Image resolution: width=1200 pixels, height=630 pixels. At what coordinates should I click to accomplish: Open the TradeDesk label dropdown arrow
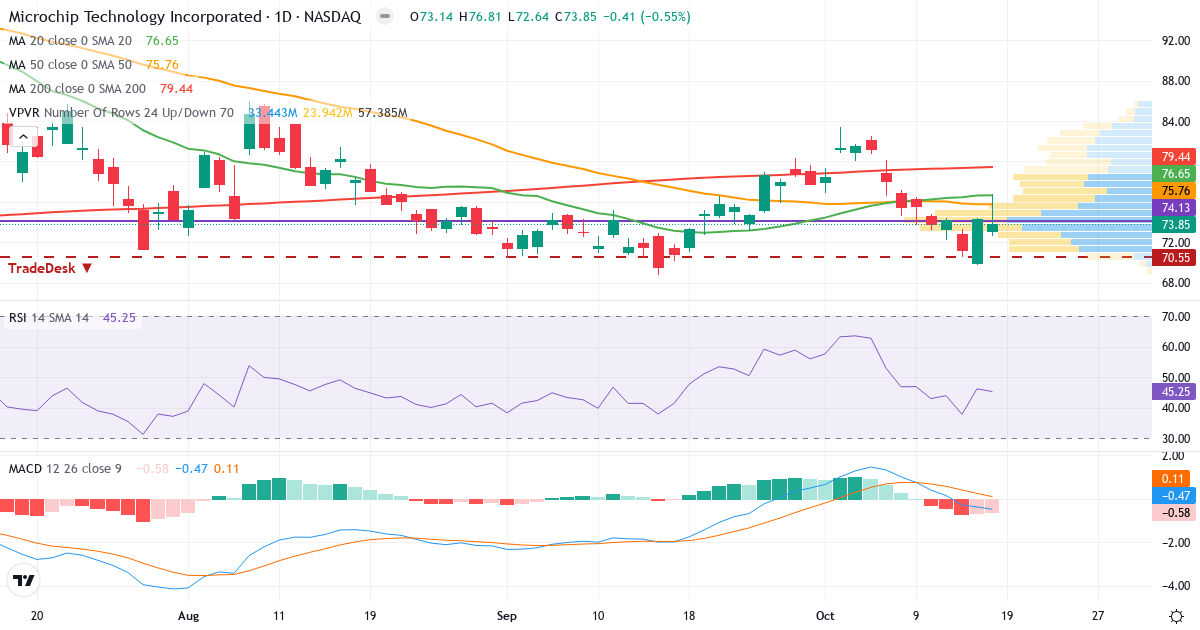point(87,268)
